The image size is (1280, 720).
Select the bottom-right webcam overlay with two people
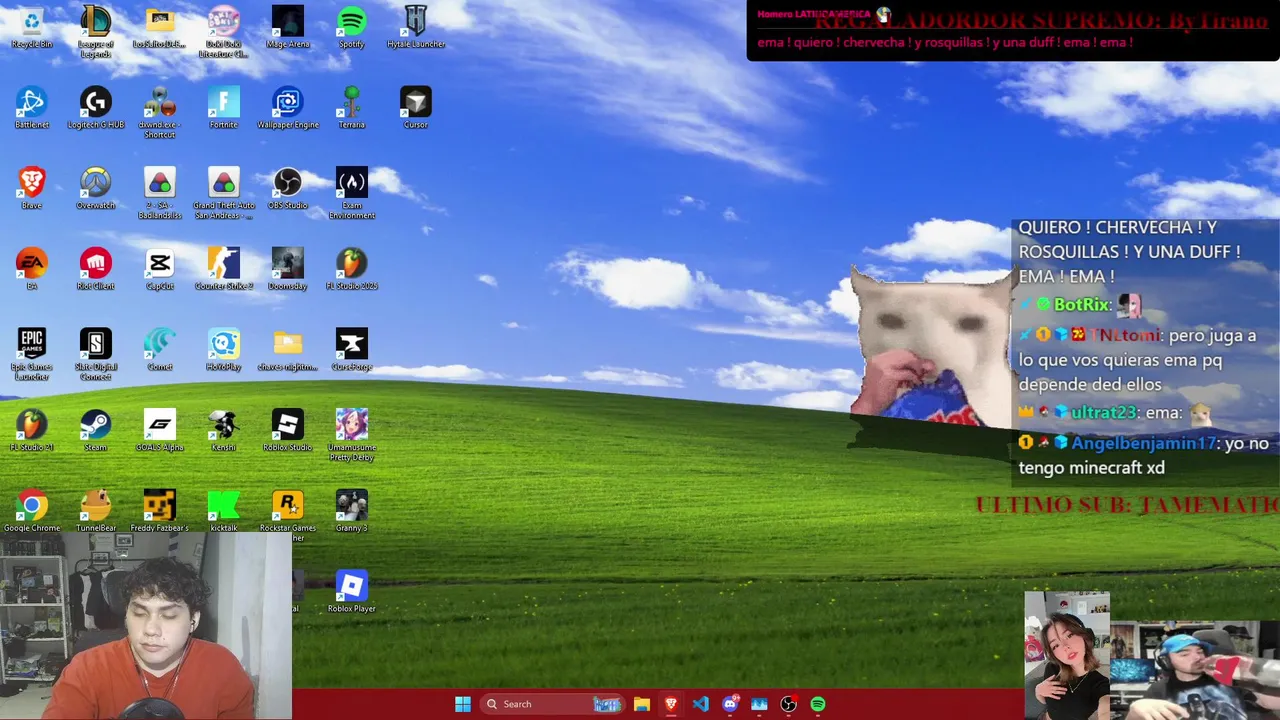pyautogui.click(x=1152, y=655)
